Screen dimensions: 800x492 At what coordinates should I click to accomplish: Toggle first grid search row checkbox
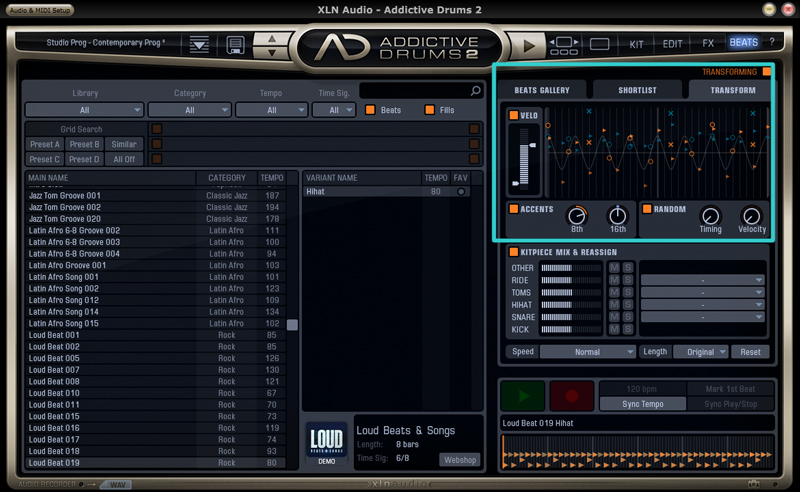coord(157,129)
